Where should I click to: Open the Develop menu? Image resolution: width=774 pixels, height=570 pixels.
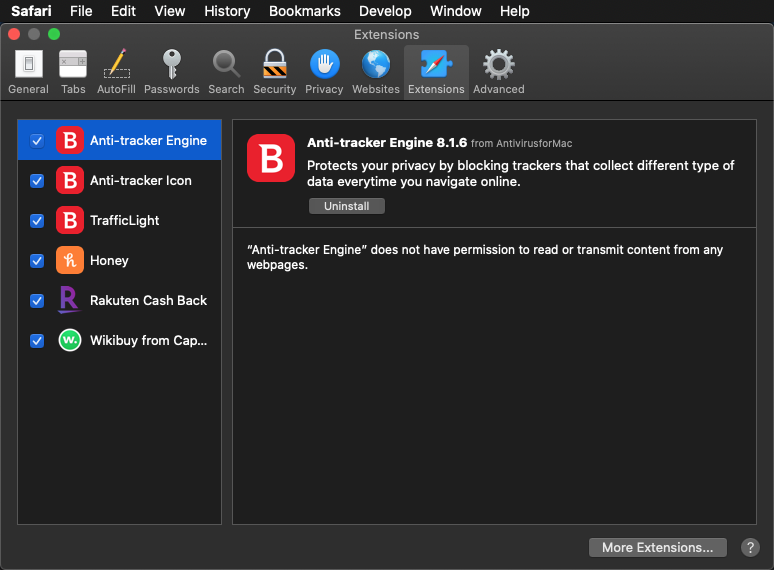pyautogui.click(x=385, y=11)
